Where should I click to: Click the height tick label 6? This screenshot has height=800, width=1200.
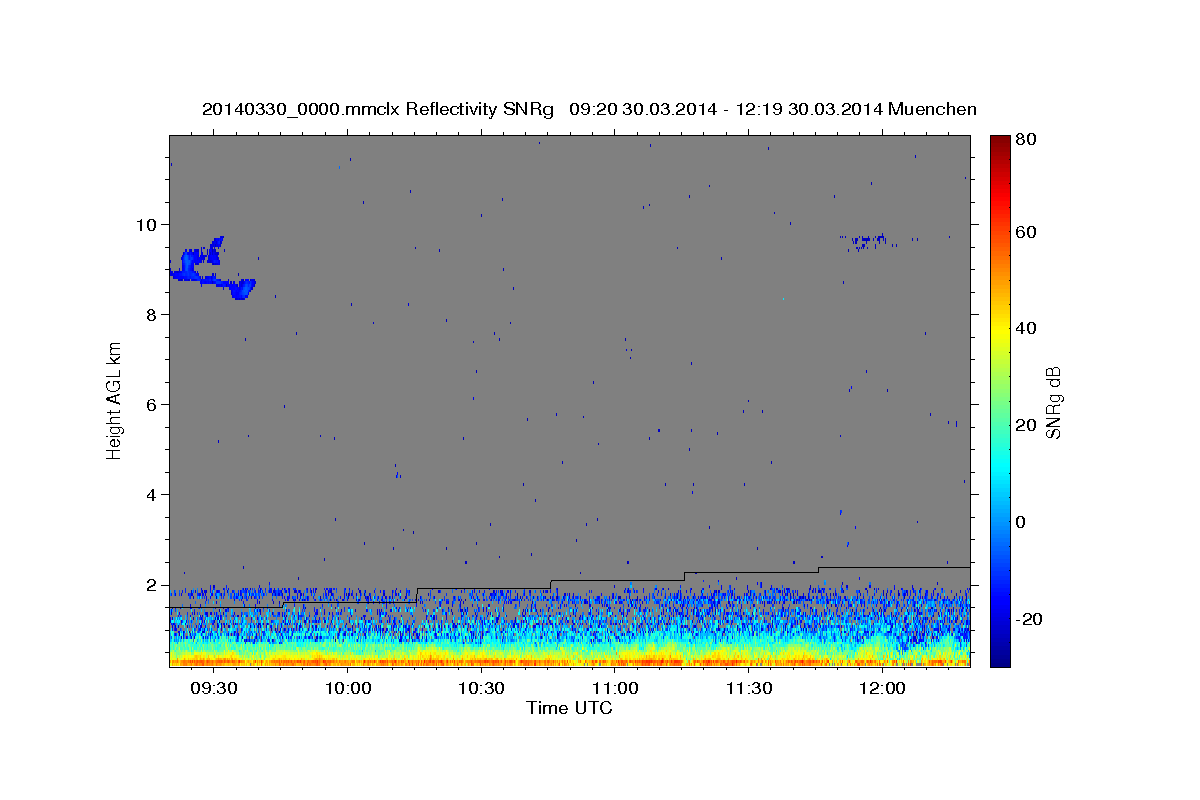pyautogui.click(x=153, y=405)
